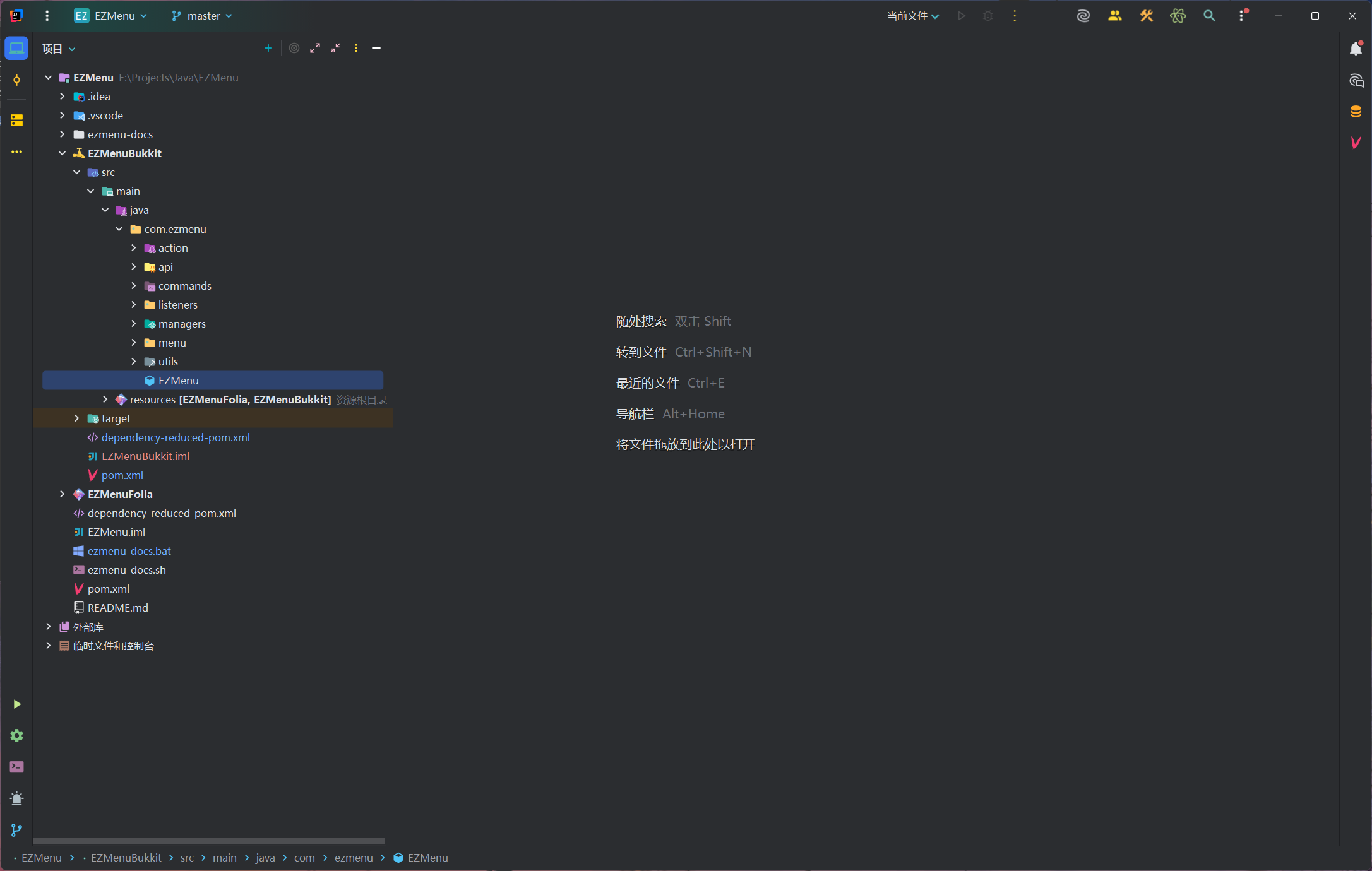Image resolution: width=1372 pixels, height=871 pixels.
Task: Toggle the Run tool window
Action: point(16,704)
